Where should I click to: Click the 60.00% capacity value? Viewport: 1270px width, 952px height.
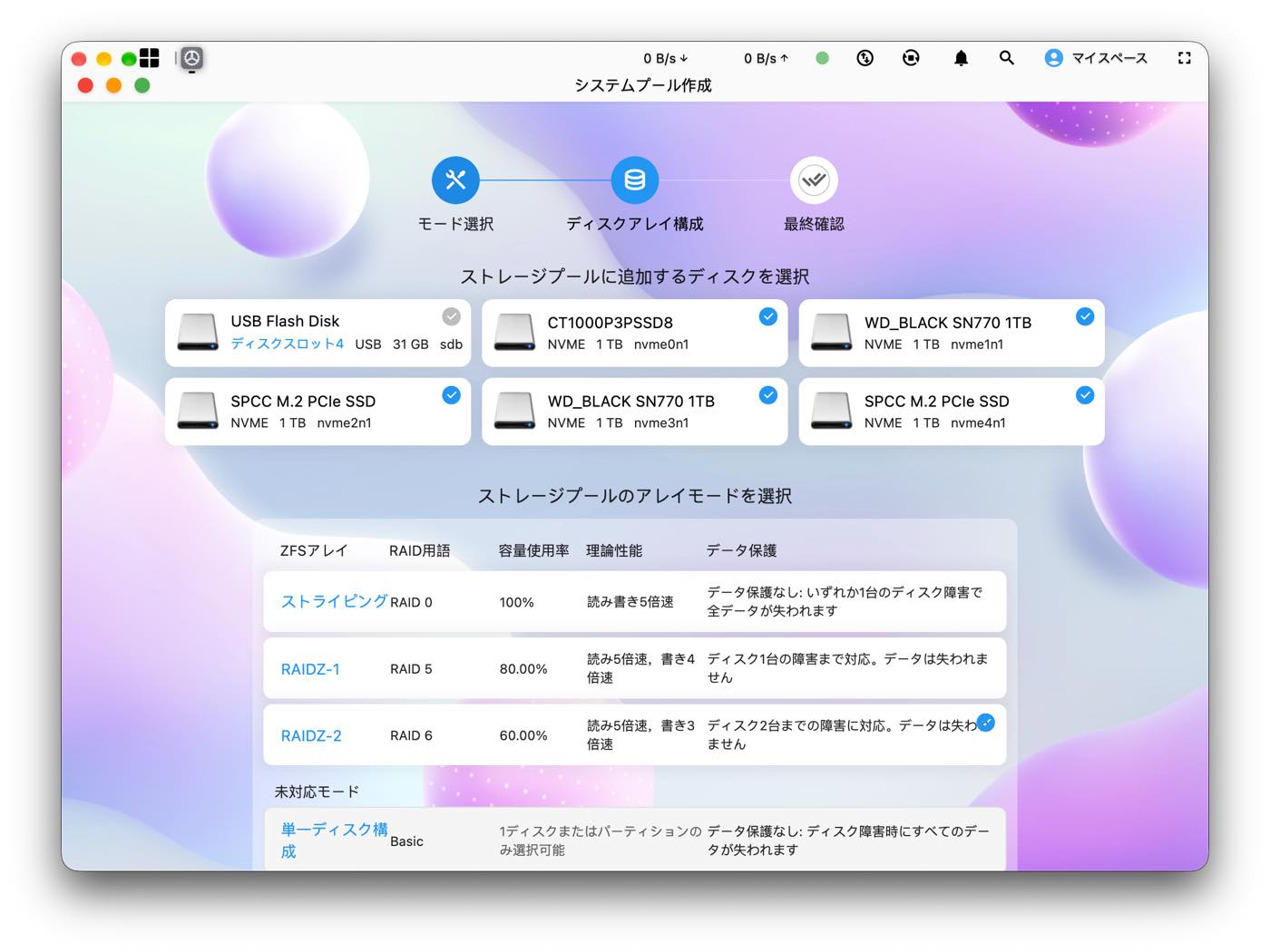tap(523, 735)
